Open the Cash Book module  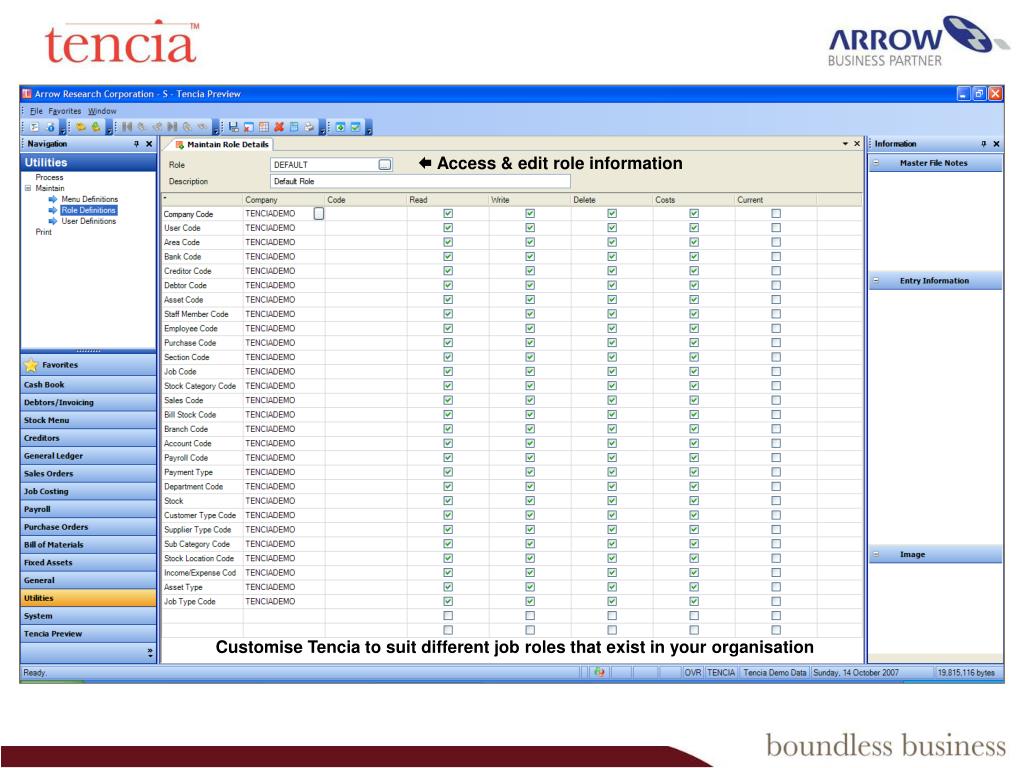tap(88, 385)
